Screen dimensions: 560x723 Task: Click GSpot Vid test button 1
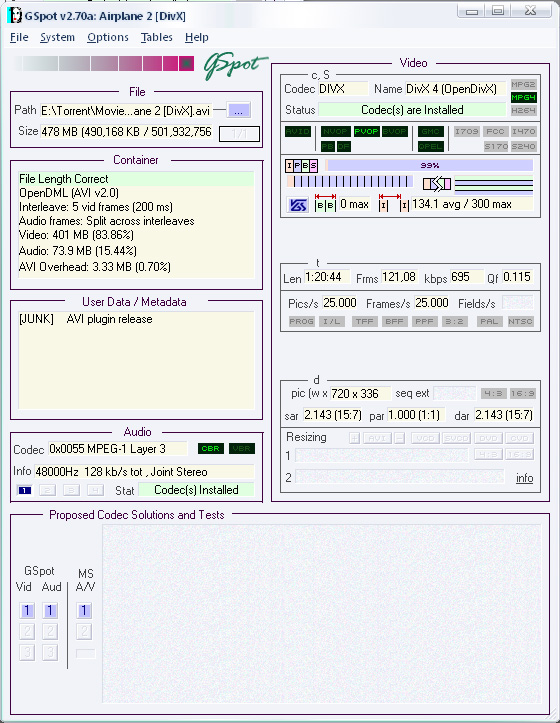[27, 611]
